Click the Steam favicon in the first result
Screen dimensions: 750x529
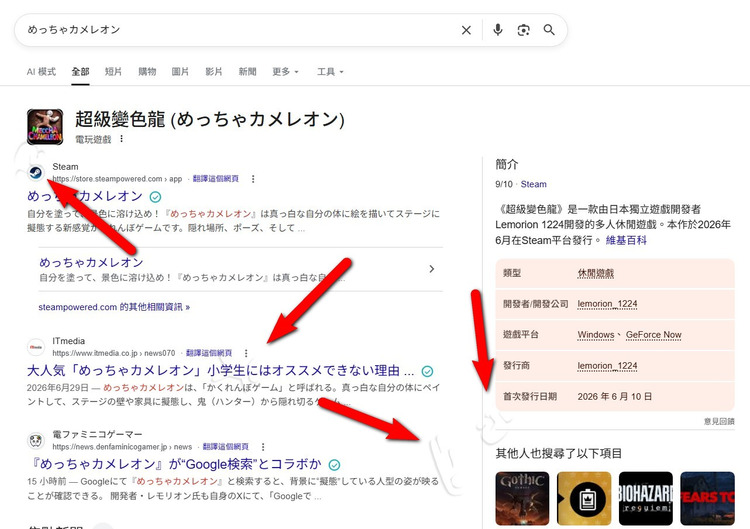click(36, 173)
